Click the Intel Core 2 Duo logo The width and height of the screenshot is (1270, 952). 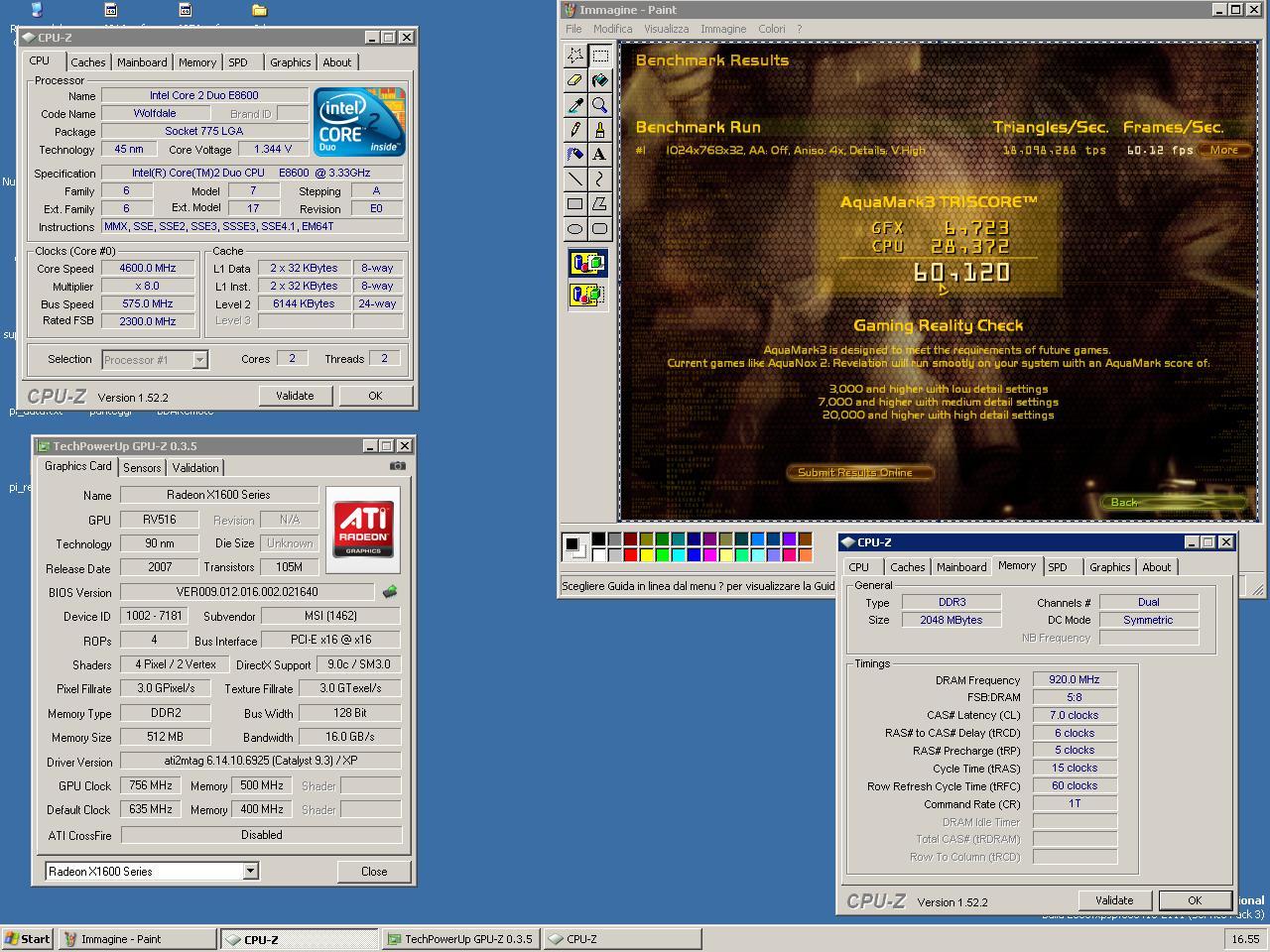[x=359, y=122]
